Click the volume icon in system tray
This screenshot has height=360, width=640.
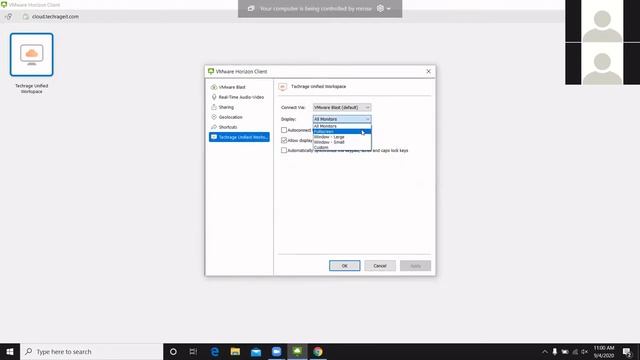point(584,351)
